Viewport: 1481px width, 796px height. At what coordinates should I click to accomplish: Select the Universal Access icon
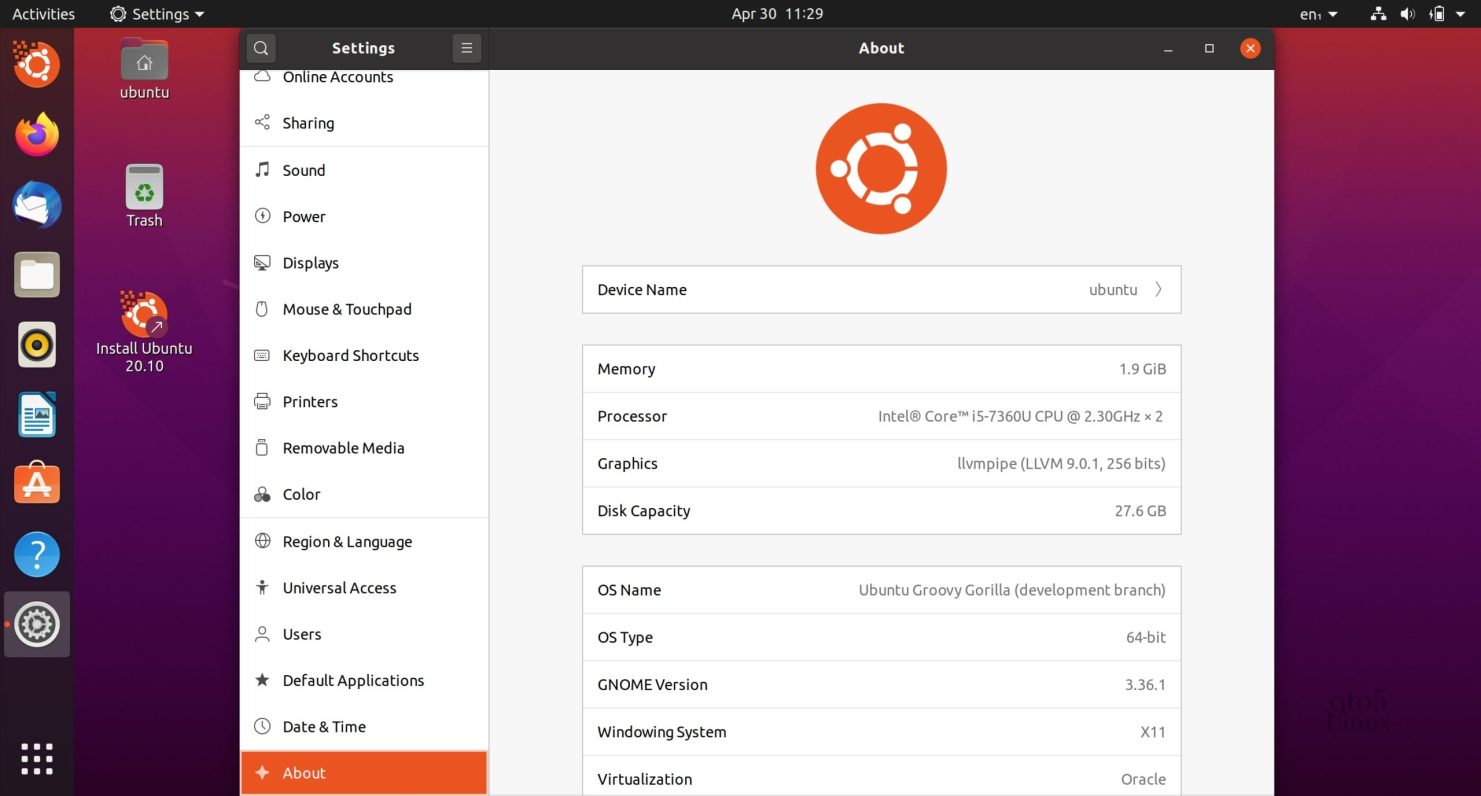262,588
